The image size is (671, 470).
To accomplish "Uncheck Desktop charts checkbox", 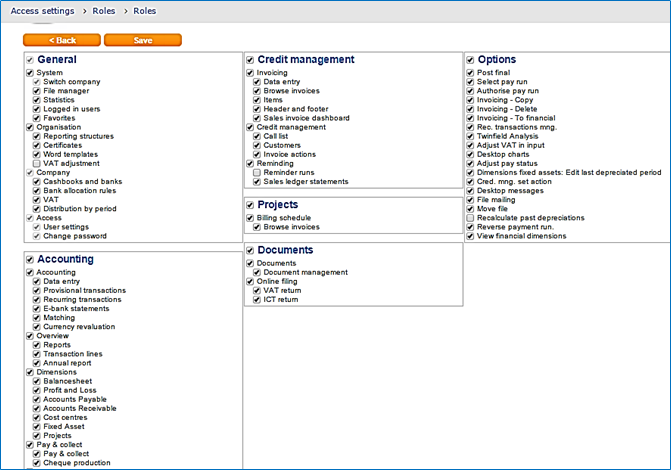I will pyautogui.click(x=470, y=155).
